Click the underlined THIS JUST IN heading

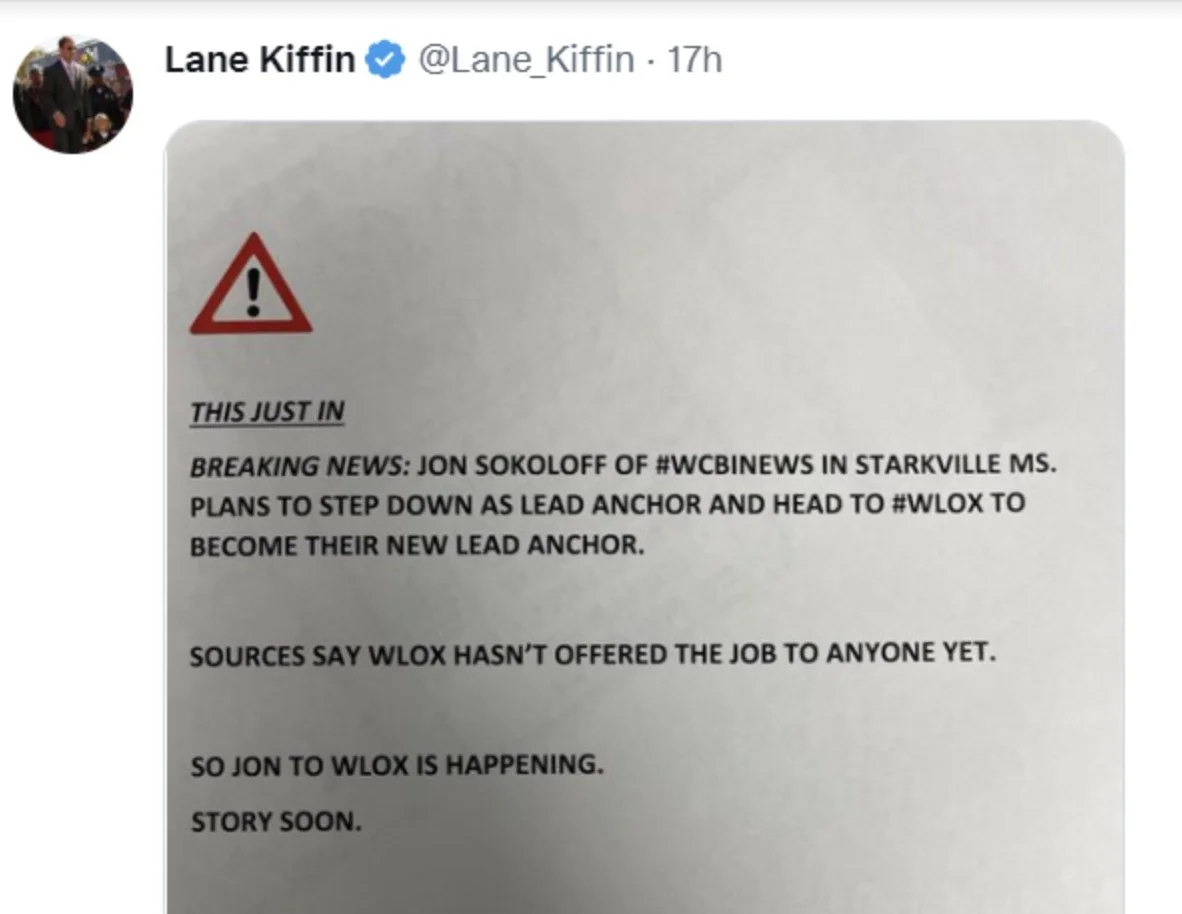(267, 413)
